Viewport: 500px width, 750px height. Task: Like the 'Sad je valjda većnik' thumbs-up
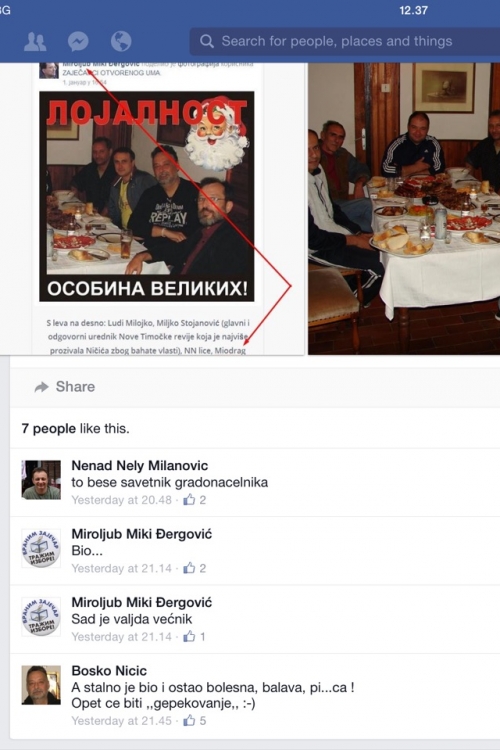click(189, 637)
